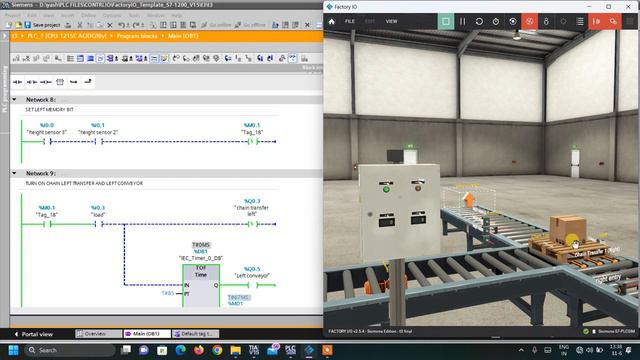Insert a normally open contact from ladder favorites
The height and width of the screenshot is (360, 640).
[x=18, y=82]
